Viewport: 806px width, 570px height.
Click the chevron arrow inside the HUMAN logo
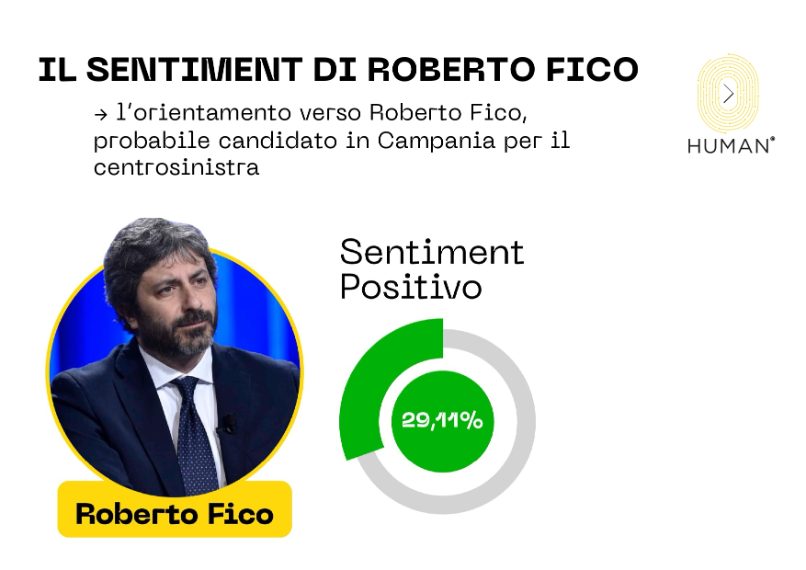[x=729, y=93]
